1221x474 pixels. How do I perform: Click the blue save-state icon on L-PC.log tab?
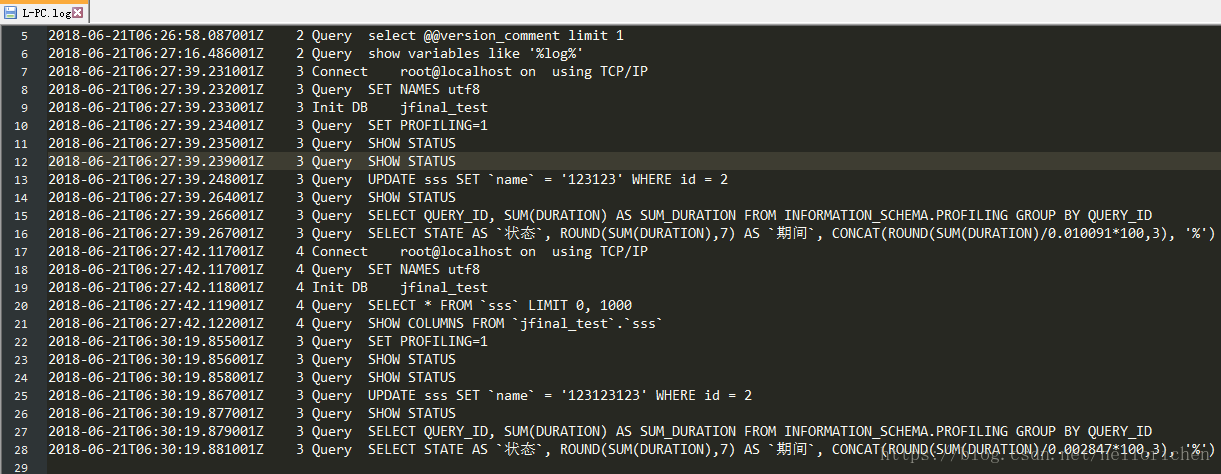[11, 12]
